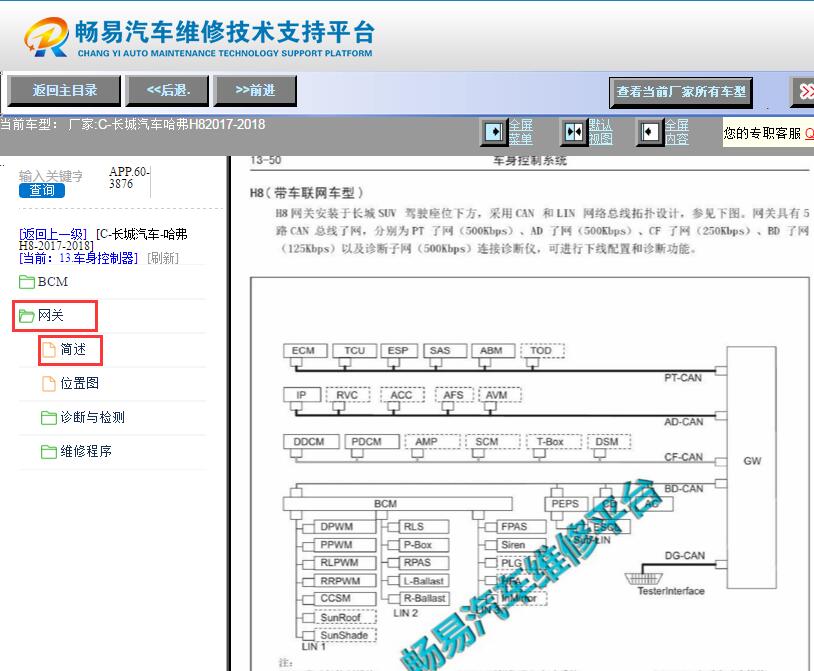Go back with the <<后退 button
814x671 pixels.
click(168, 91)
